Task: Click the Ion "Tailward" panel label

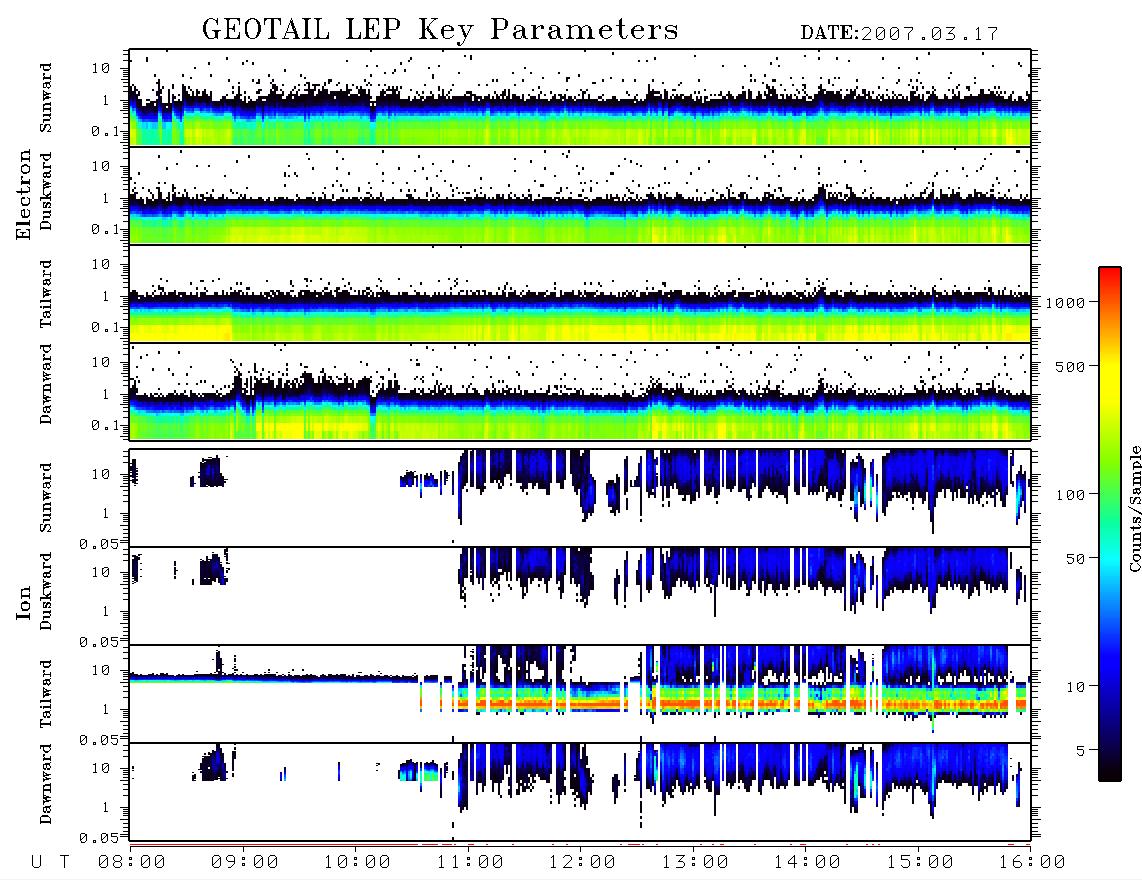Action: click(46, 694)
